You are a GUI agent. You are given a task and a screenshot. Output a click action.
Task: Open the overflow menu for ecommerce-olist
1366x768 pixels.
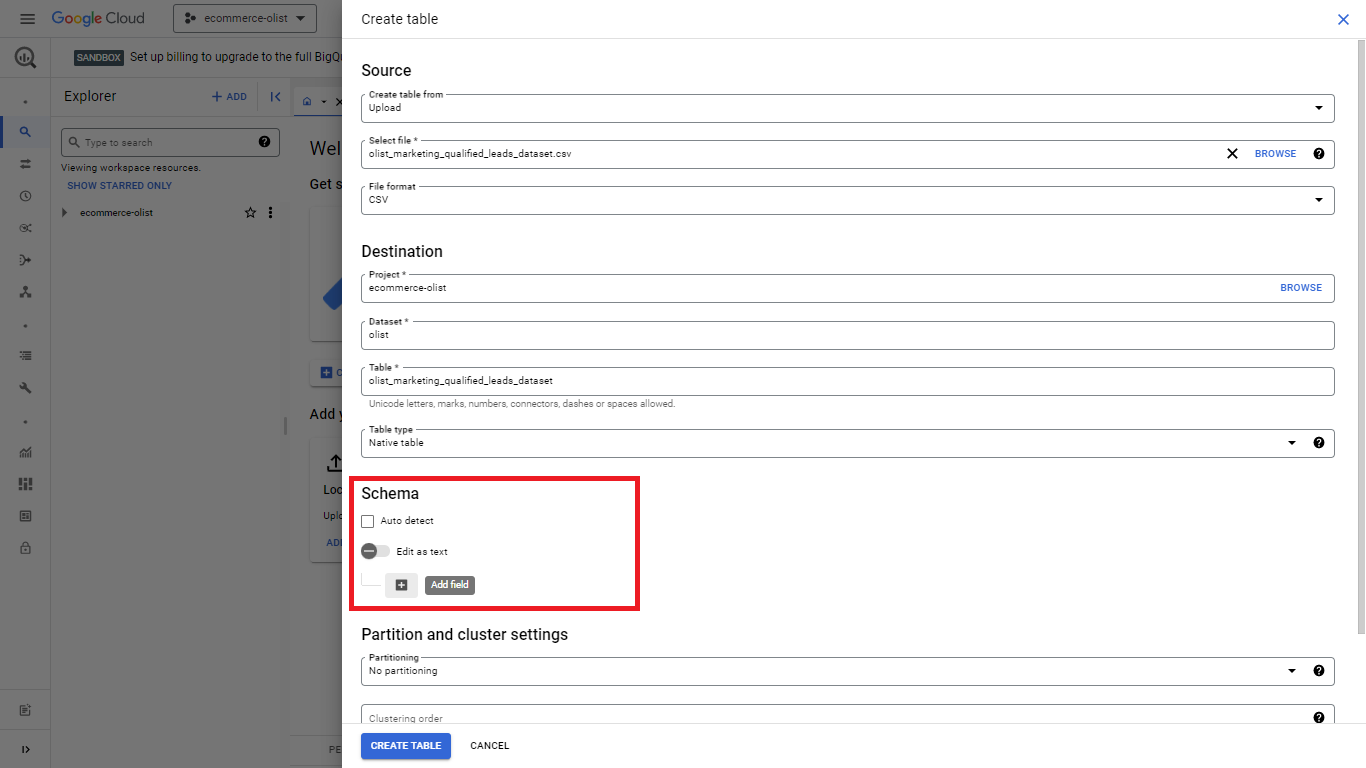coord(270,212)
